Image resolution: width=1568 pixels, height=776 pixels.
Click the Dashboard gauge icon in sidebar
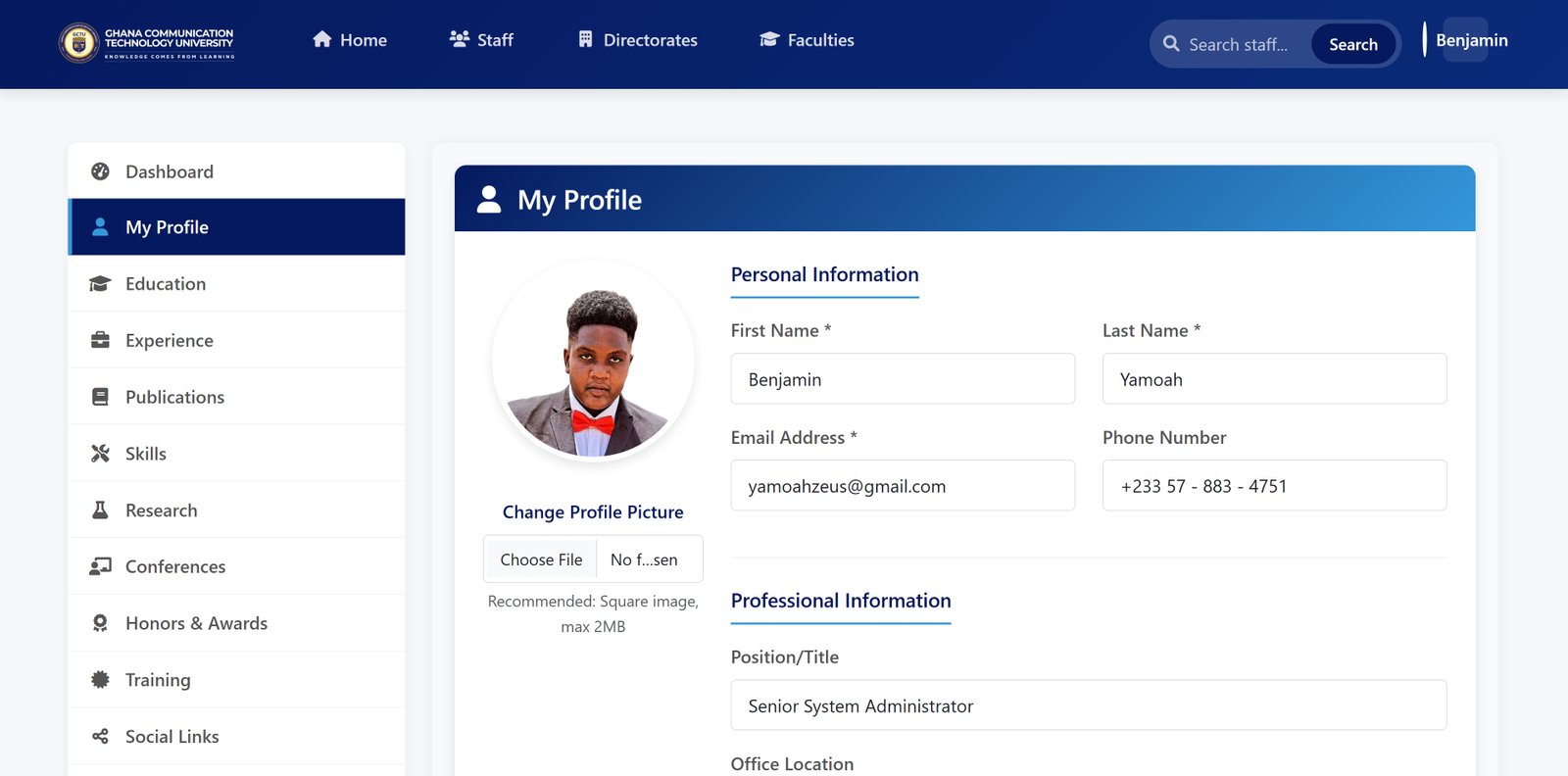(x=100, y=171)
